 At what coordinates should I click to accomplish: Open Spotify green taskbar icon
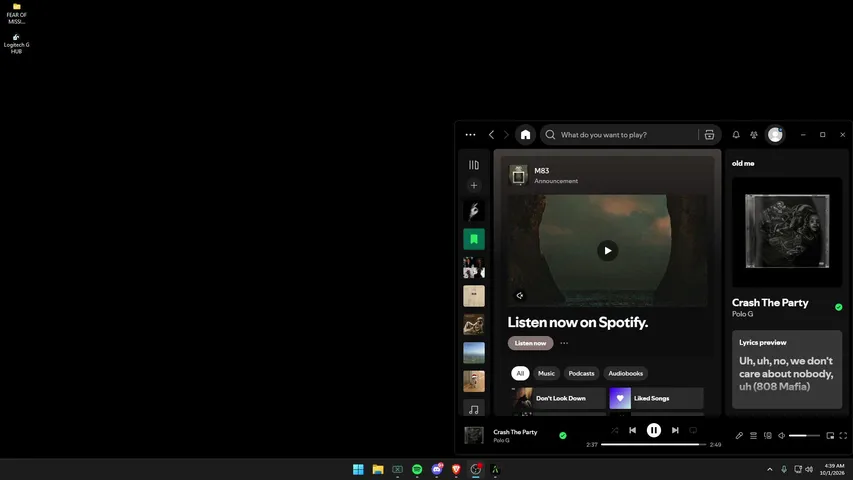[417, 469]
